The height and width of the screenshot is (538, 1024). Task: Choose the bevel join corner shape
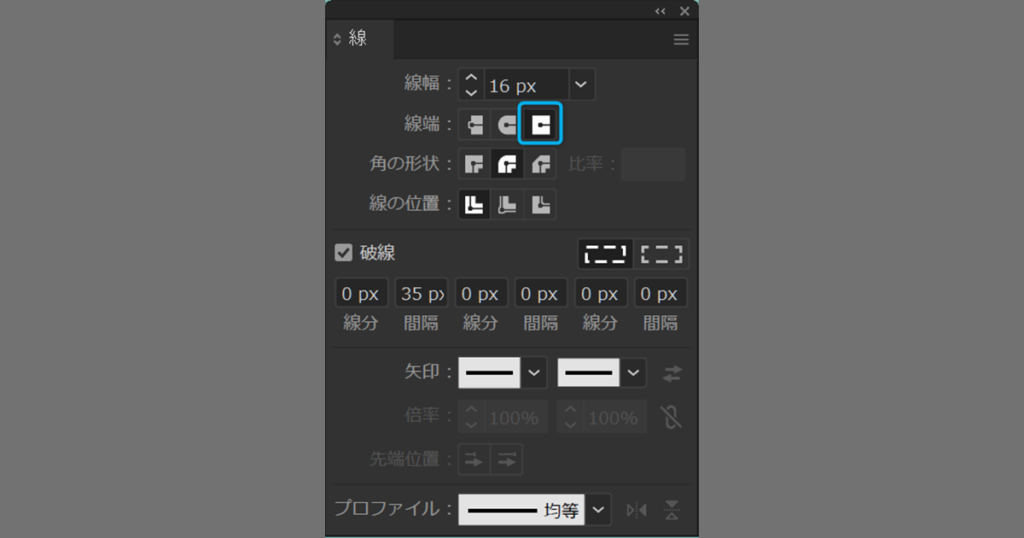coord(541,164)
